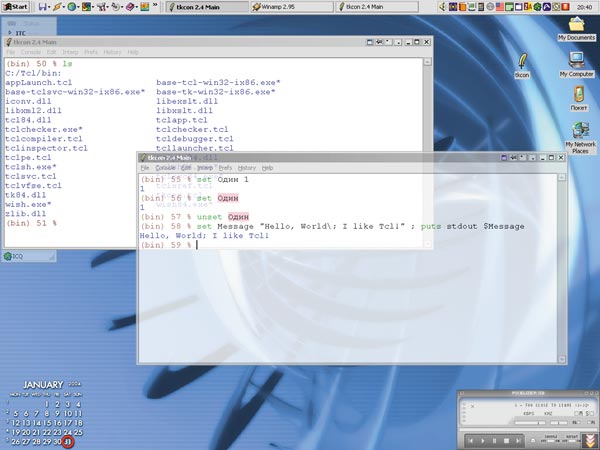
Task: Open My Network Places icon
Action: [576, 134]
